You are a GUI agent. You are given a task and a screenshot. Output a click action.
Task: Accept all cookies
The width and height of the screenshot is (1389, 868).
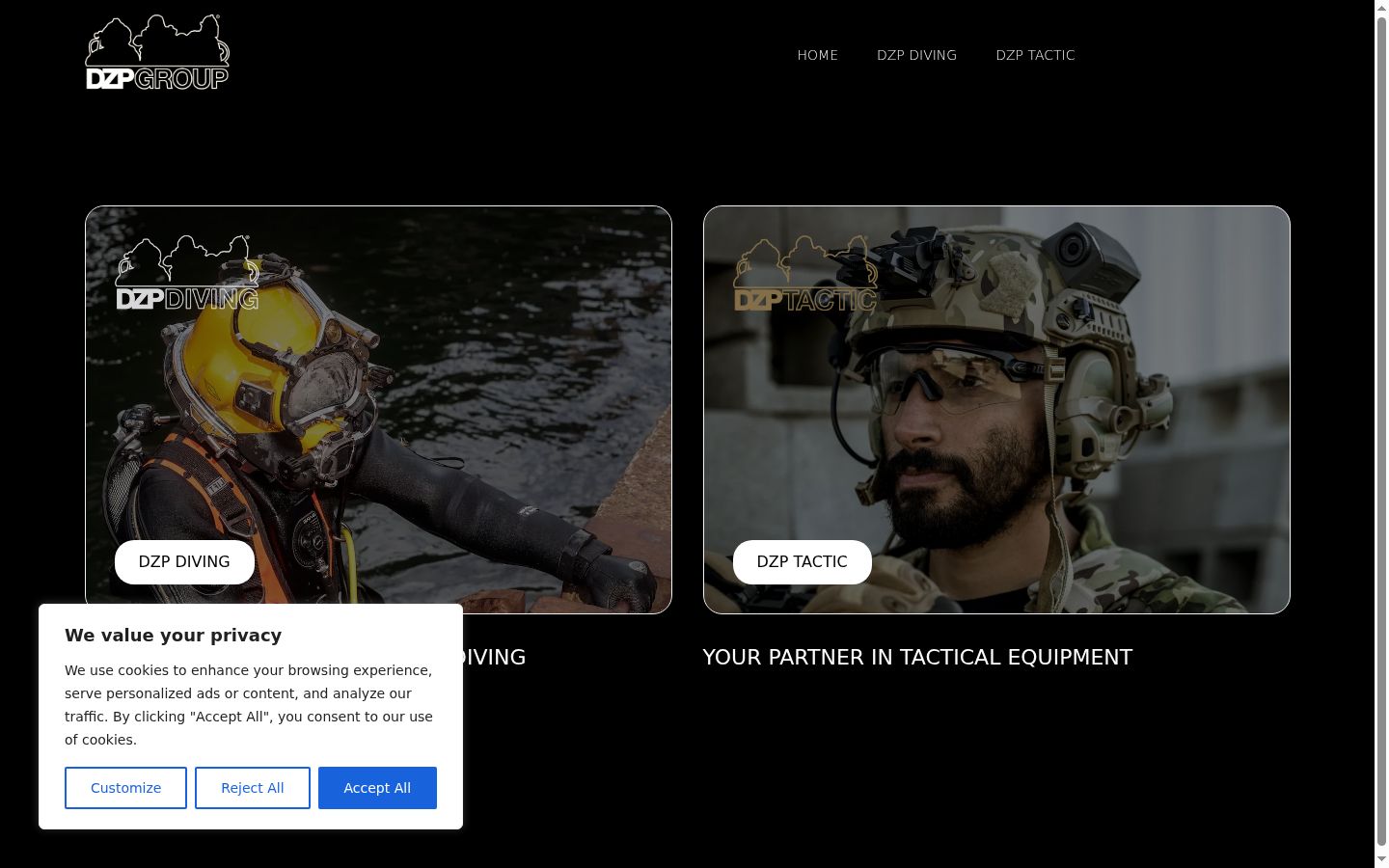(377, 788)
